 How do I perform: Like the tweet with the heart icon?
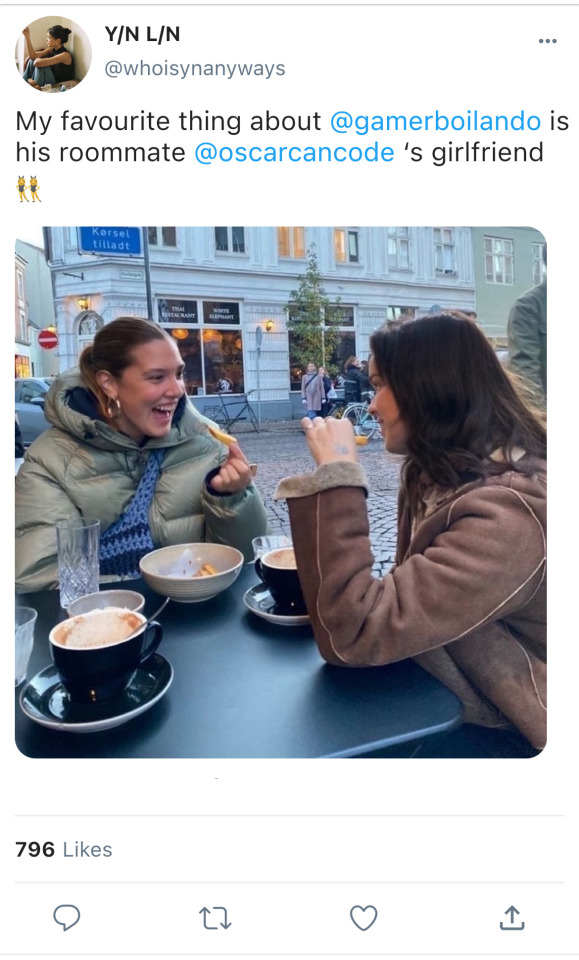point(364,917)
